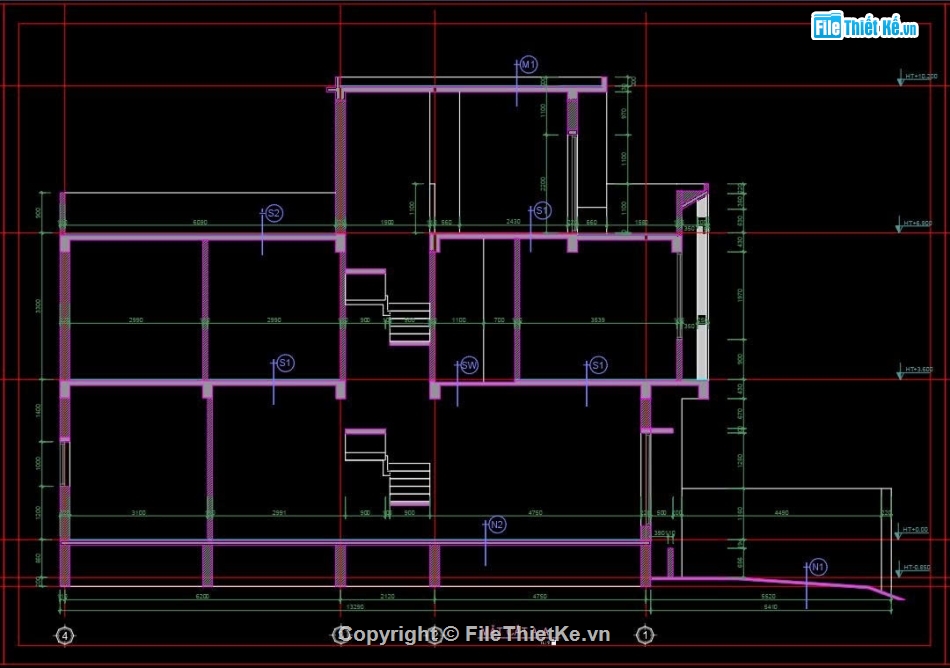Screen dimensions: 950x668
Task: Click the 6200 bottom dimension text
Action: [203, 596]
